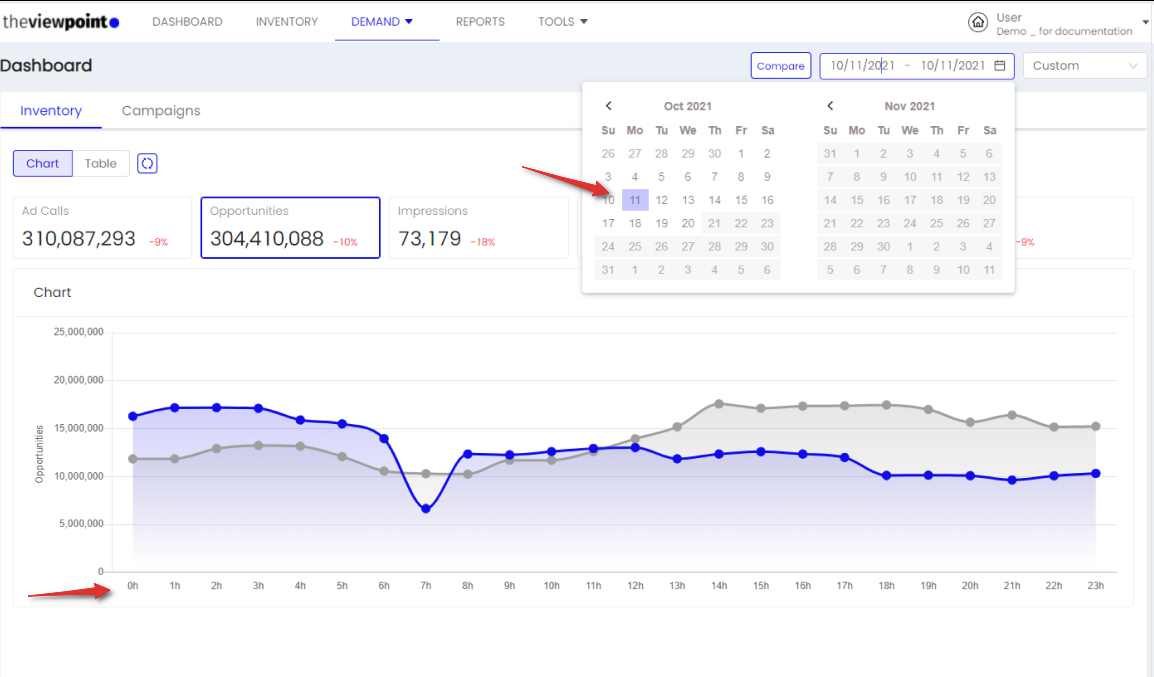1154x677 pixels.
Task: Expand the DEMAND menu arrow
Action: click(409, 21)
